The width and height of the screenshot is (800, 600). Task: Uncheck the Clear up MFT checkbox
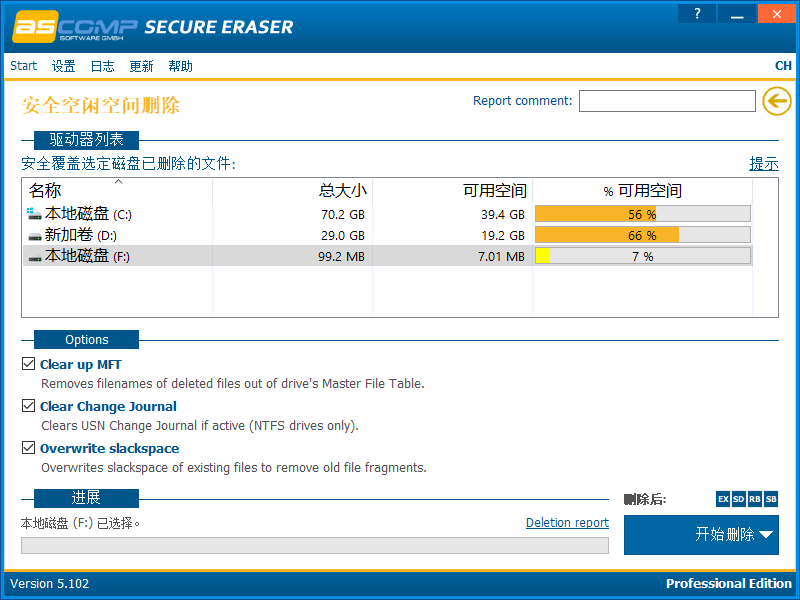tap(28, 365)
